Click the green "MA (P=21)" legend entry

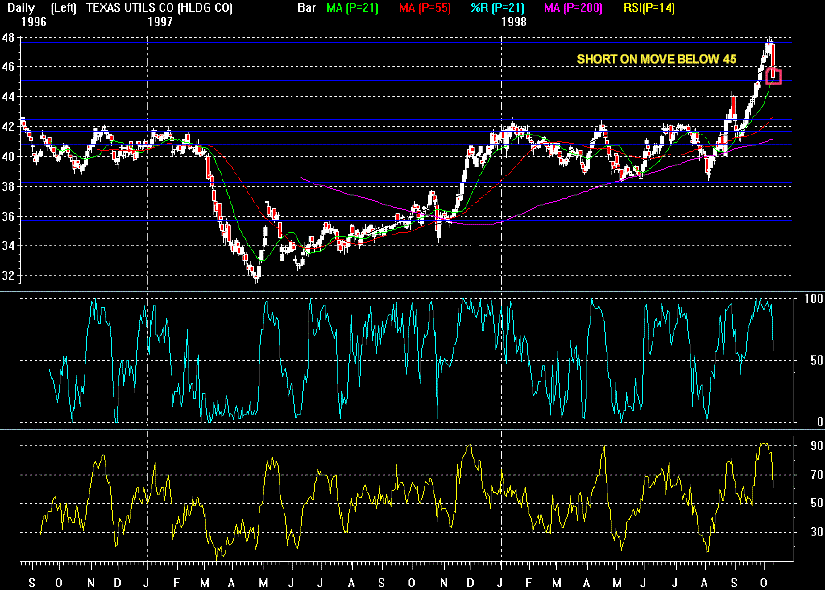click(353, 8)
